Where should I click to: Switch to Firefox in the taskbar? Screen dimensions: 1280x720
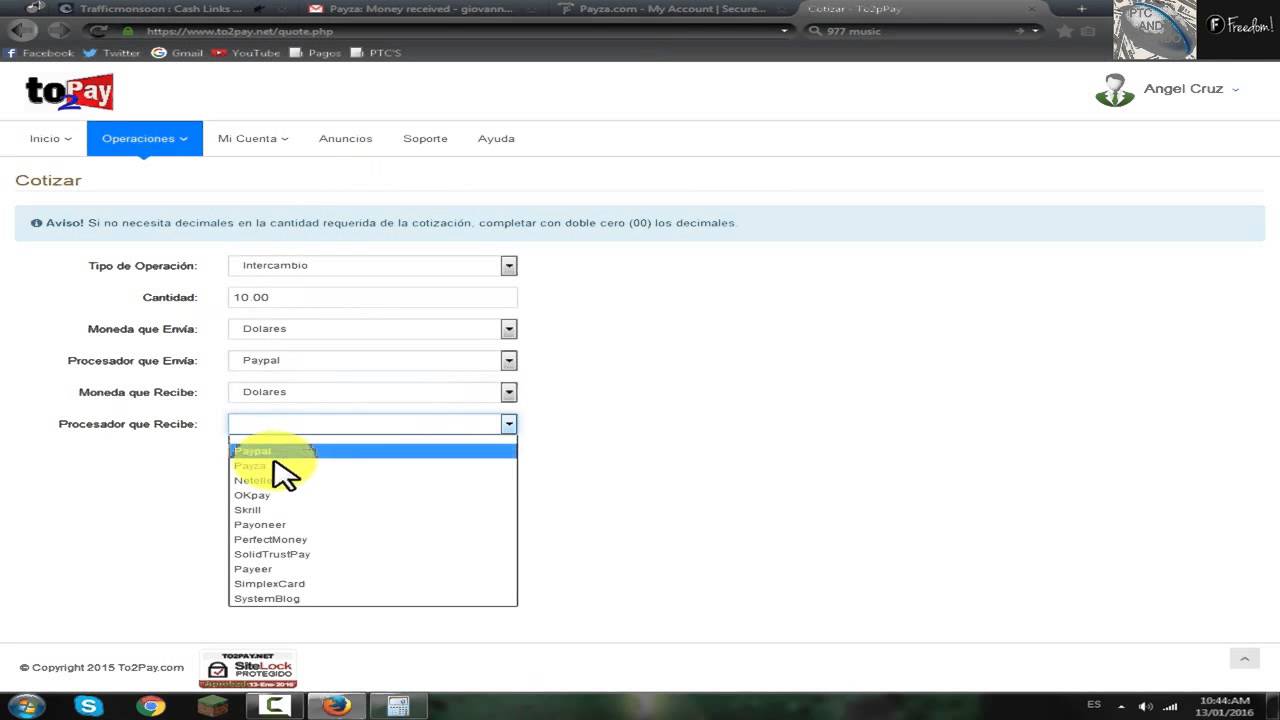pyautogui.click(x=337, y=706)
